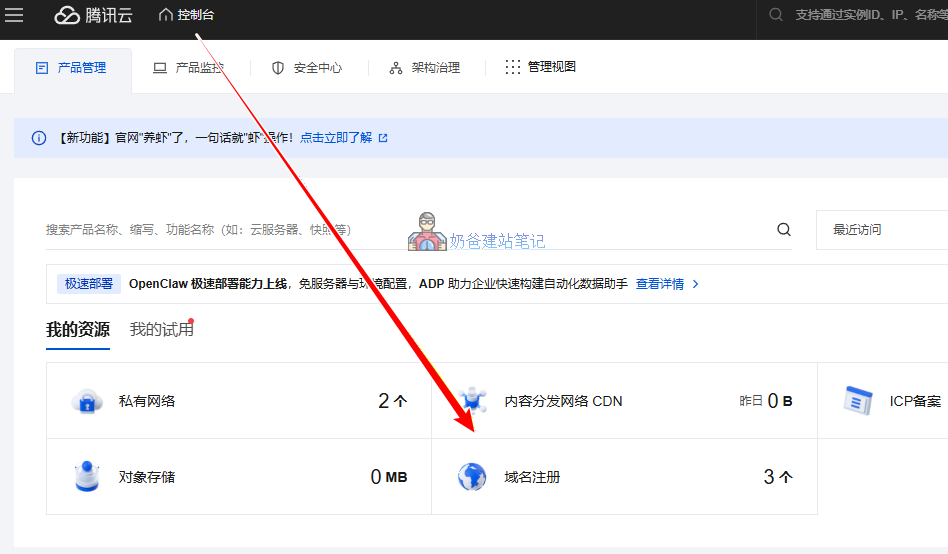Open the 最近访问 dropdown

click(882, 230)
